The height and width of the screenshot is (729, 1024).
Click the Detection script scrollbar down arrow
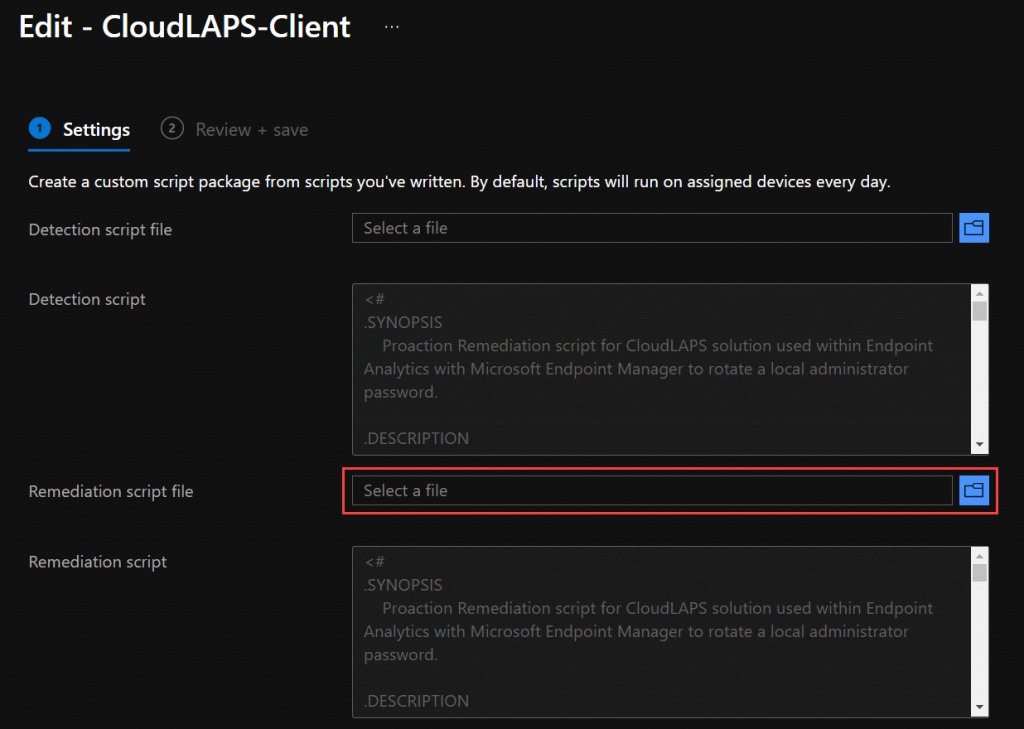[980, 445]
